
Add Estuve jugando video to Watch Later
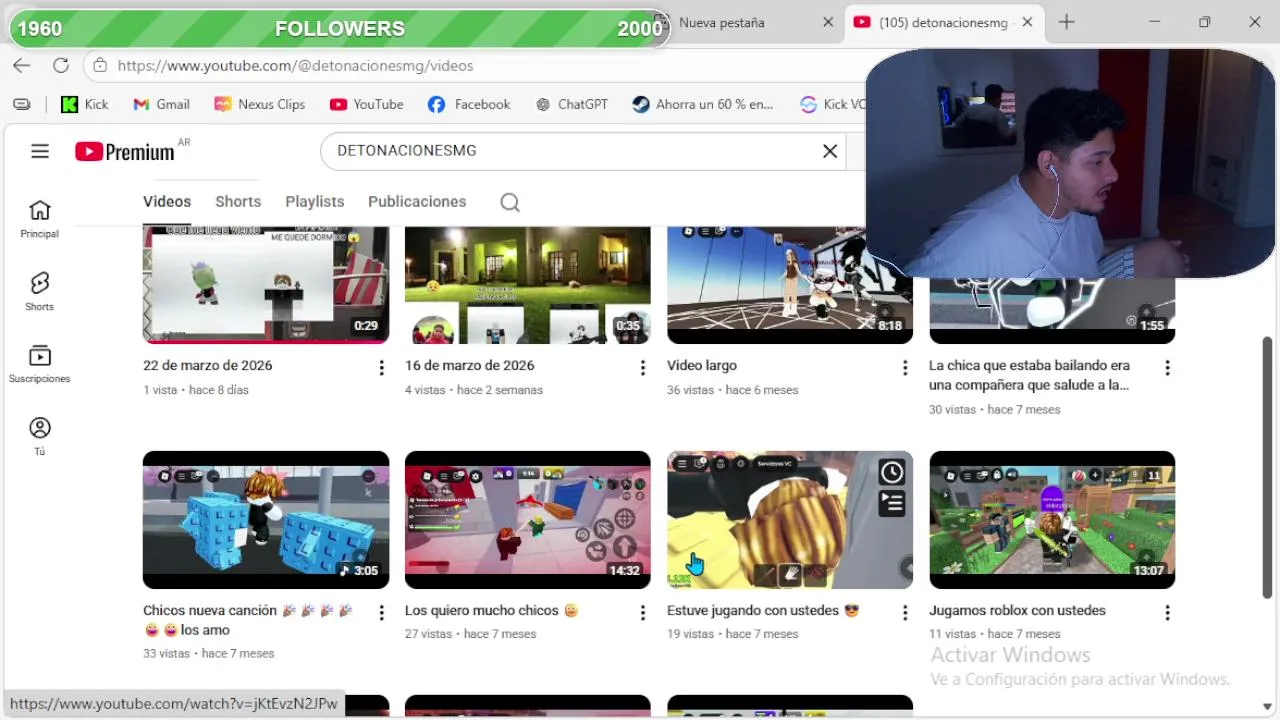[x=892, y=472]
